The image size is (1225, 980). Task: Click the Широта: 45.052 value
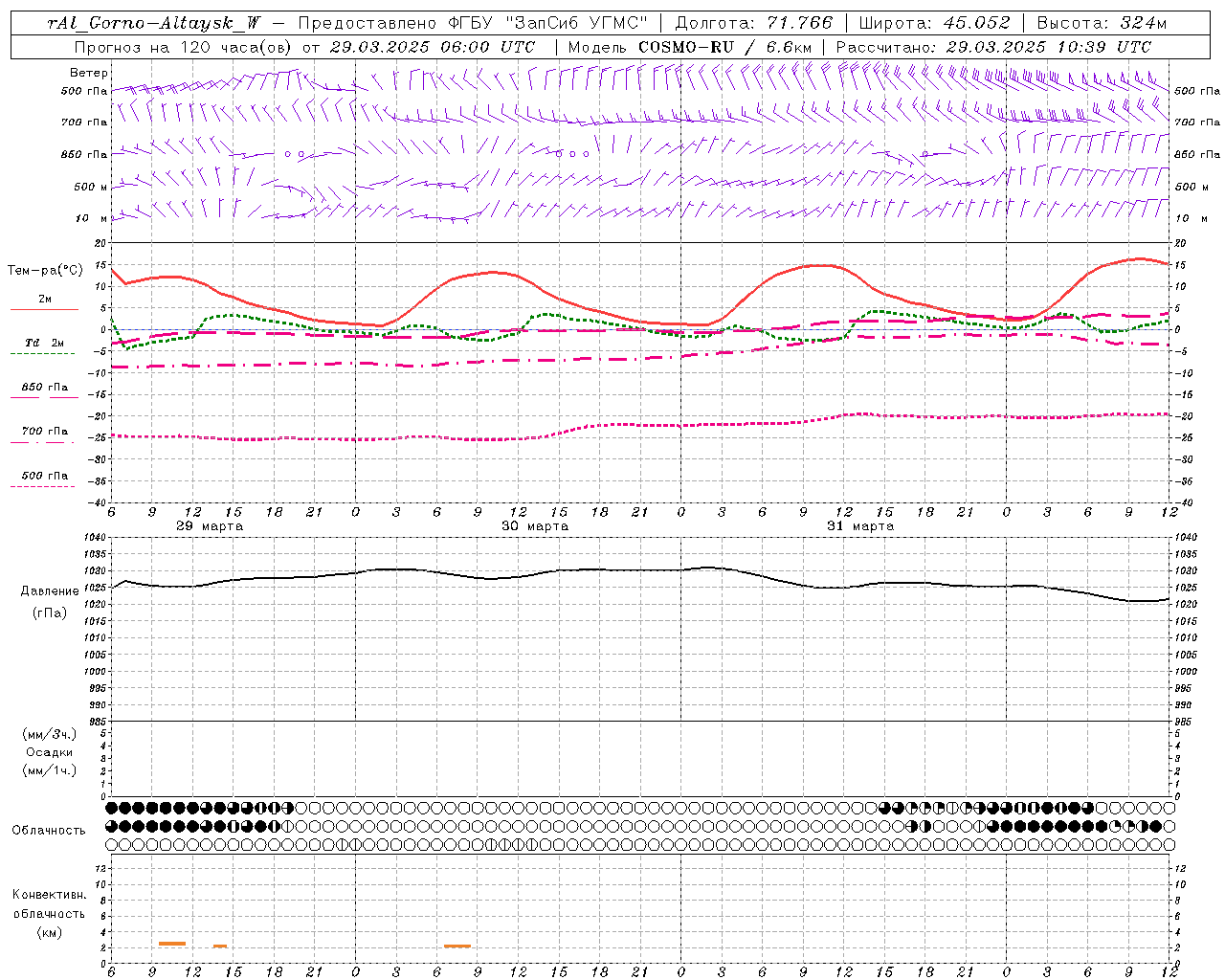pos(934,23)
